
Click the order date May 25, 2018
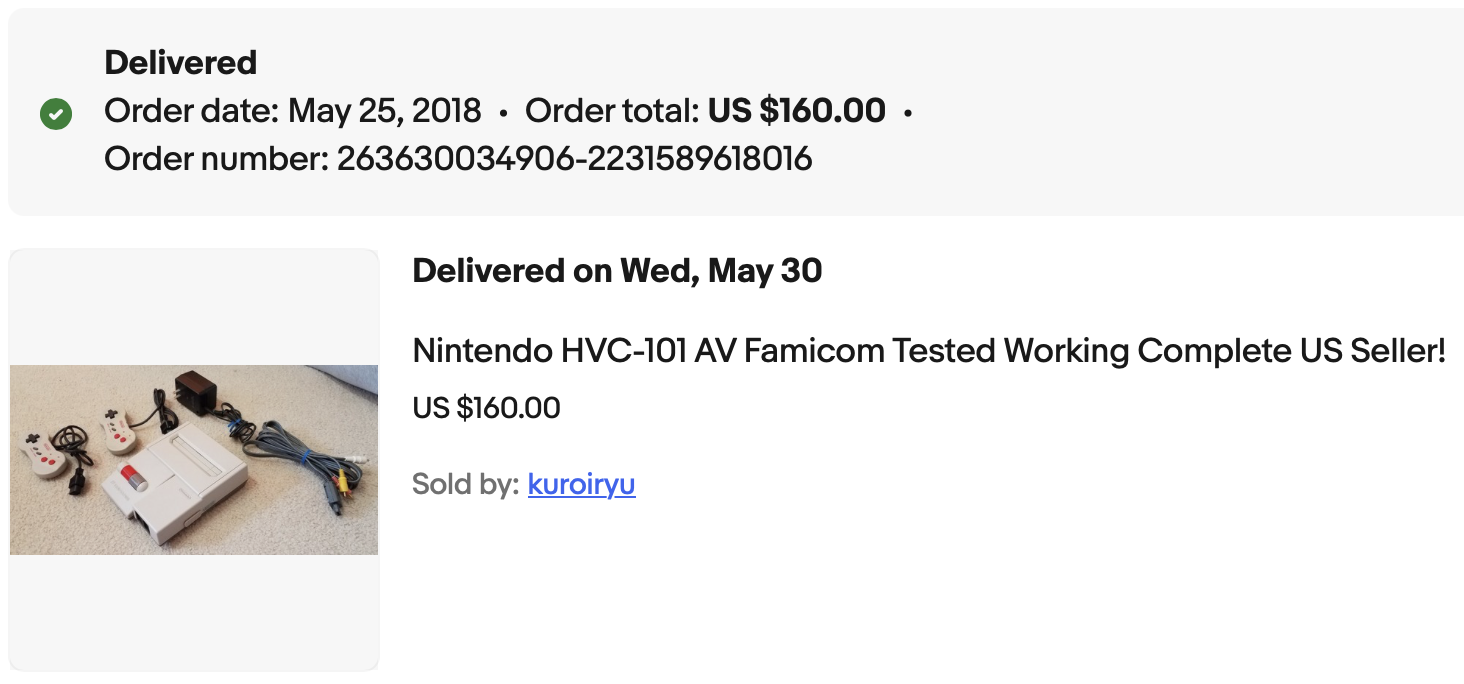coord(385,110)
